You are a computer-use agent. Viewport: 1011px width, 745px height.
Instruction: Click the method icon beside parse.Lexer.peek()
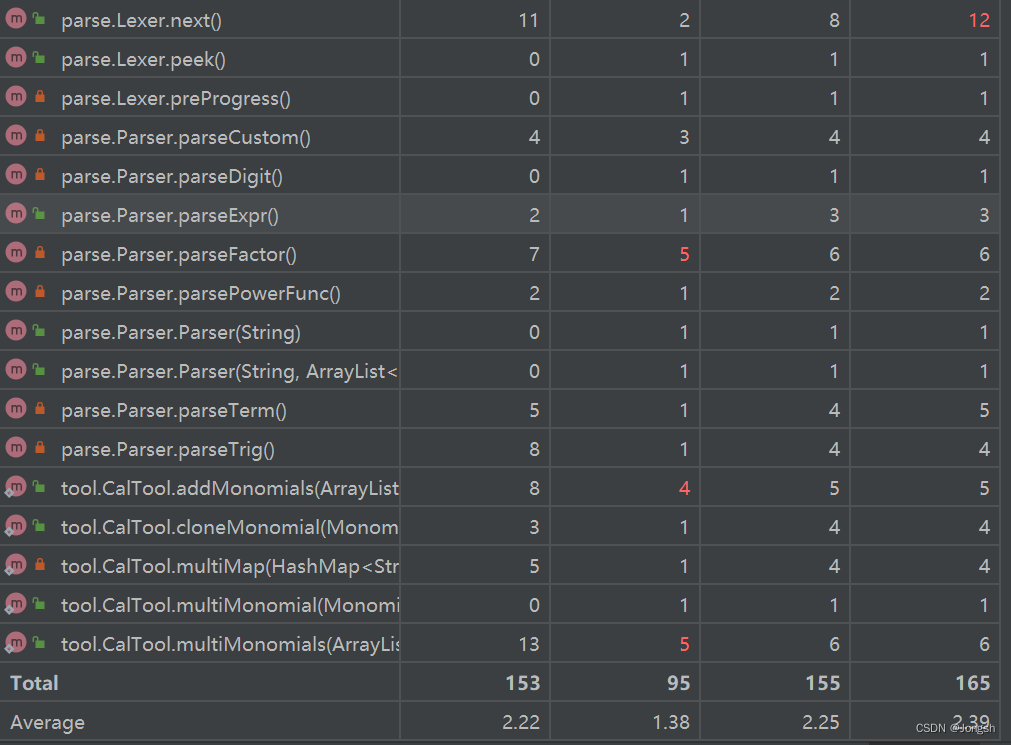point(15,58)
